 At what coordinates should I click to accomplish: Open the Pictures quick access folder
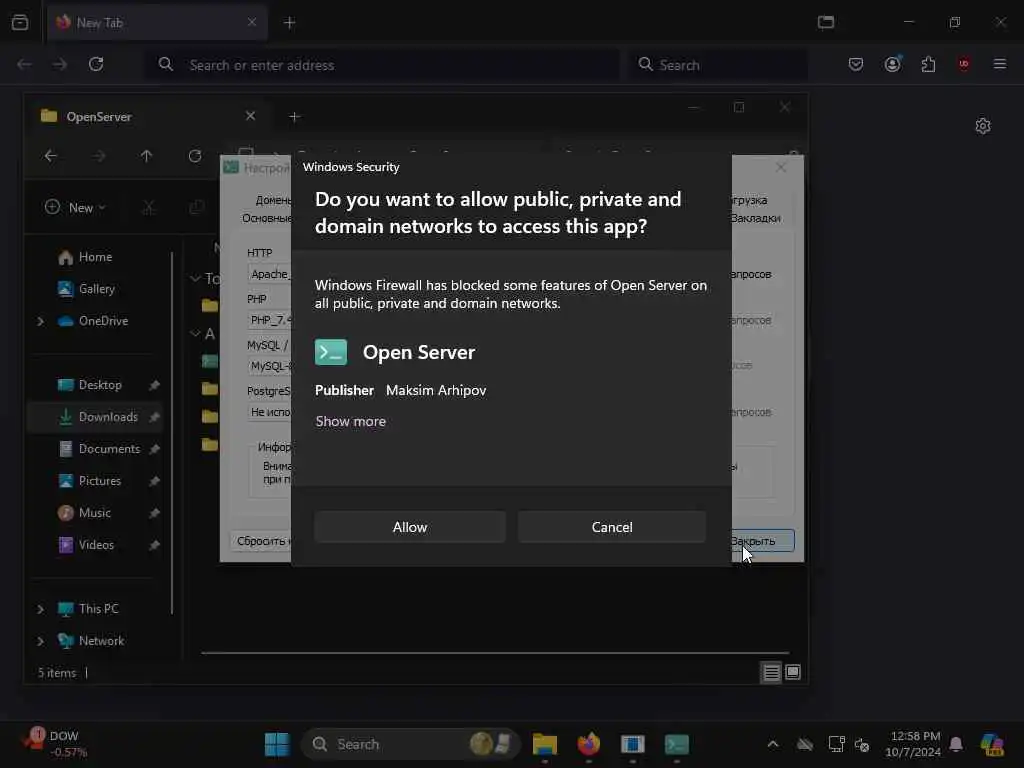[x=99, y=481]
